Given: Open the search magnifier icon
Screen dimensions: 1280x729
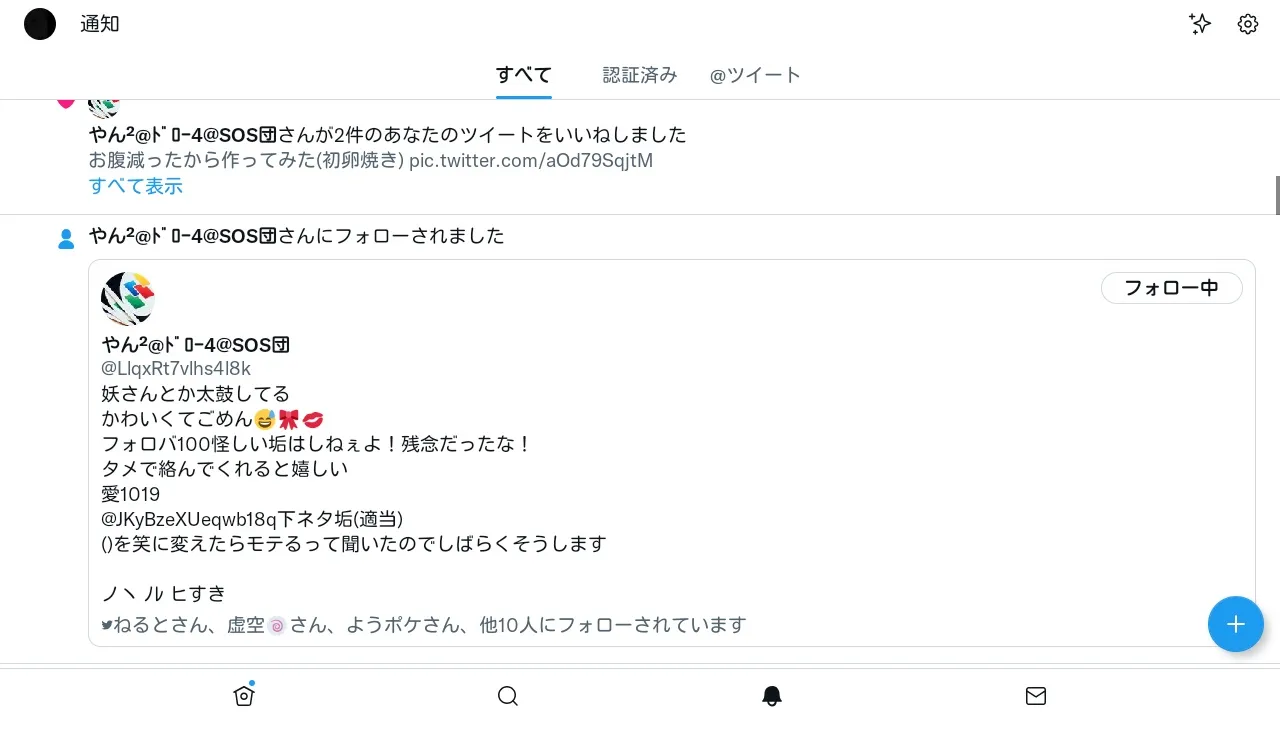Looking at the screenshot, I should [x=508, y=696].
